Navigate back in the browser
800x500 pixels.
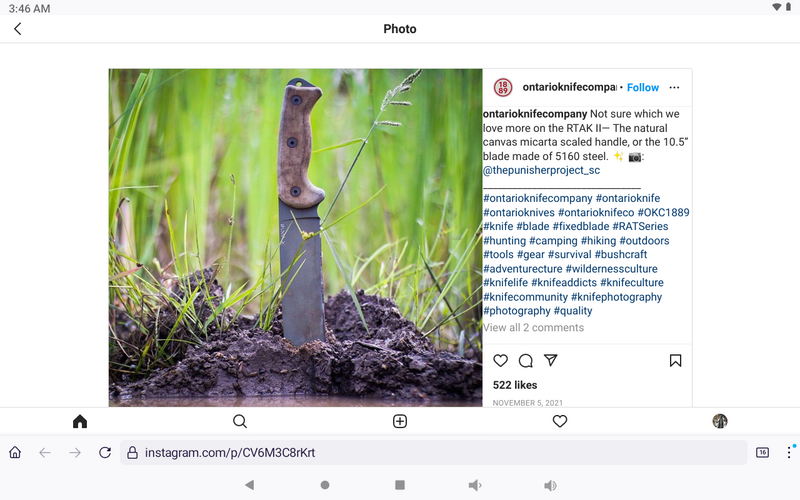click(x=45, y=453)
